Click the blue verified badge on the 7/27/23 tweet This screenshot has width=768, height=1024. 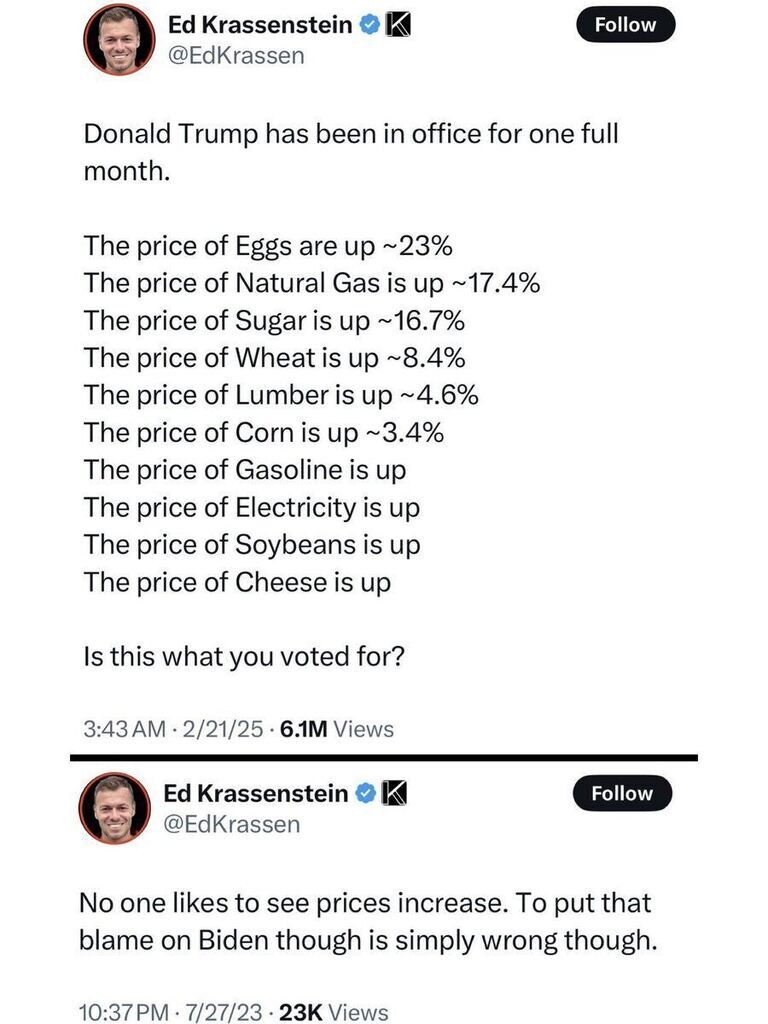tap(366, 793)
